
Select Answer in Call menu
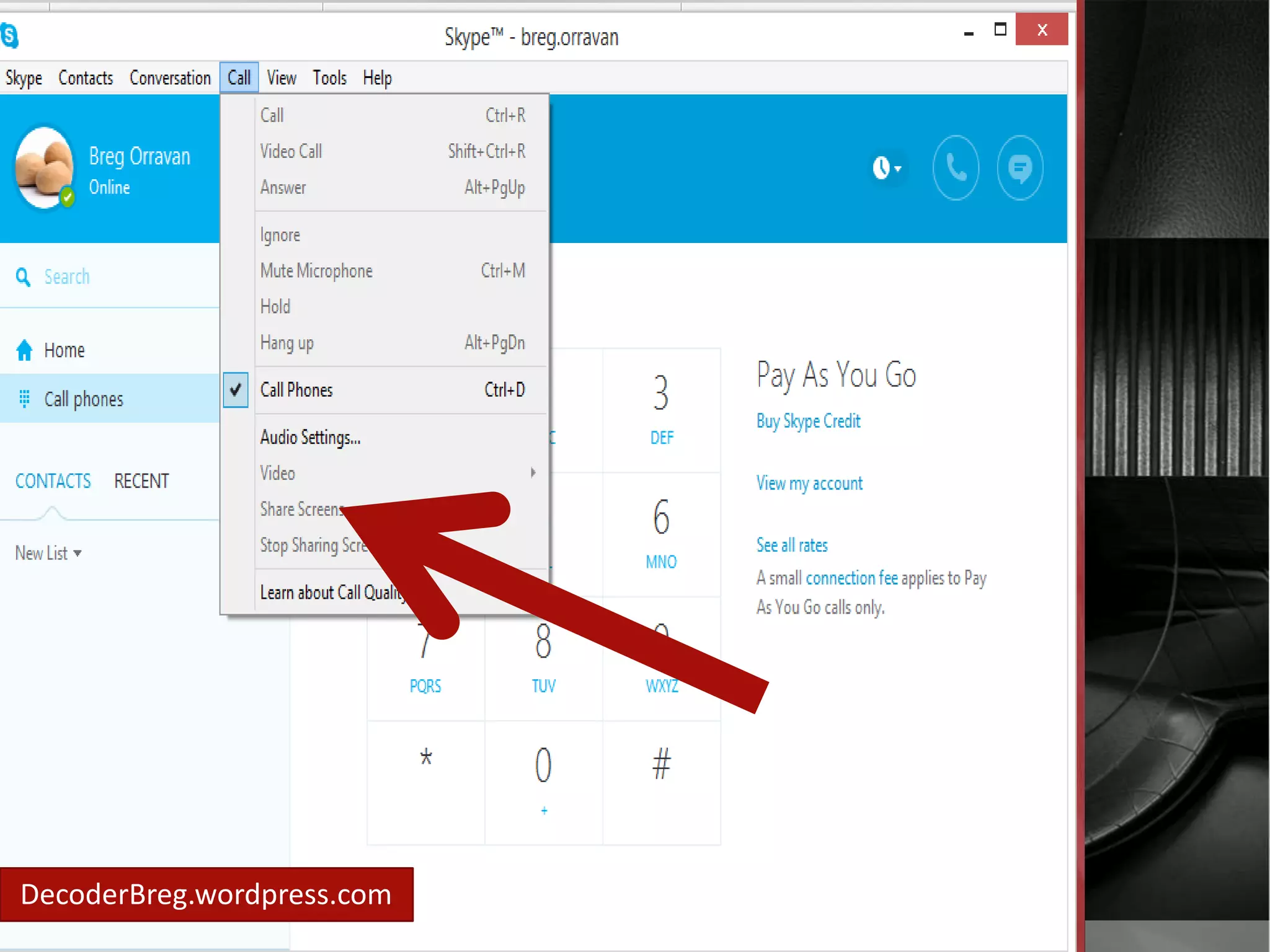click(x=393, y=187)
